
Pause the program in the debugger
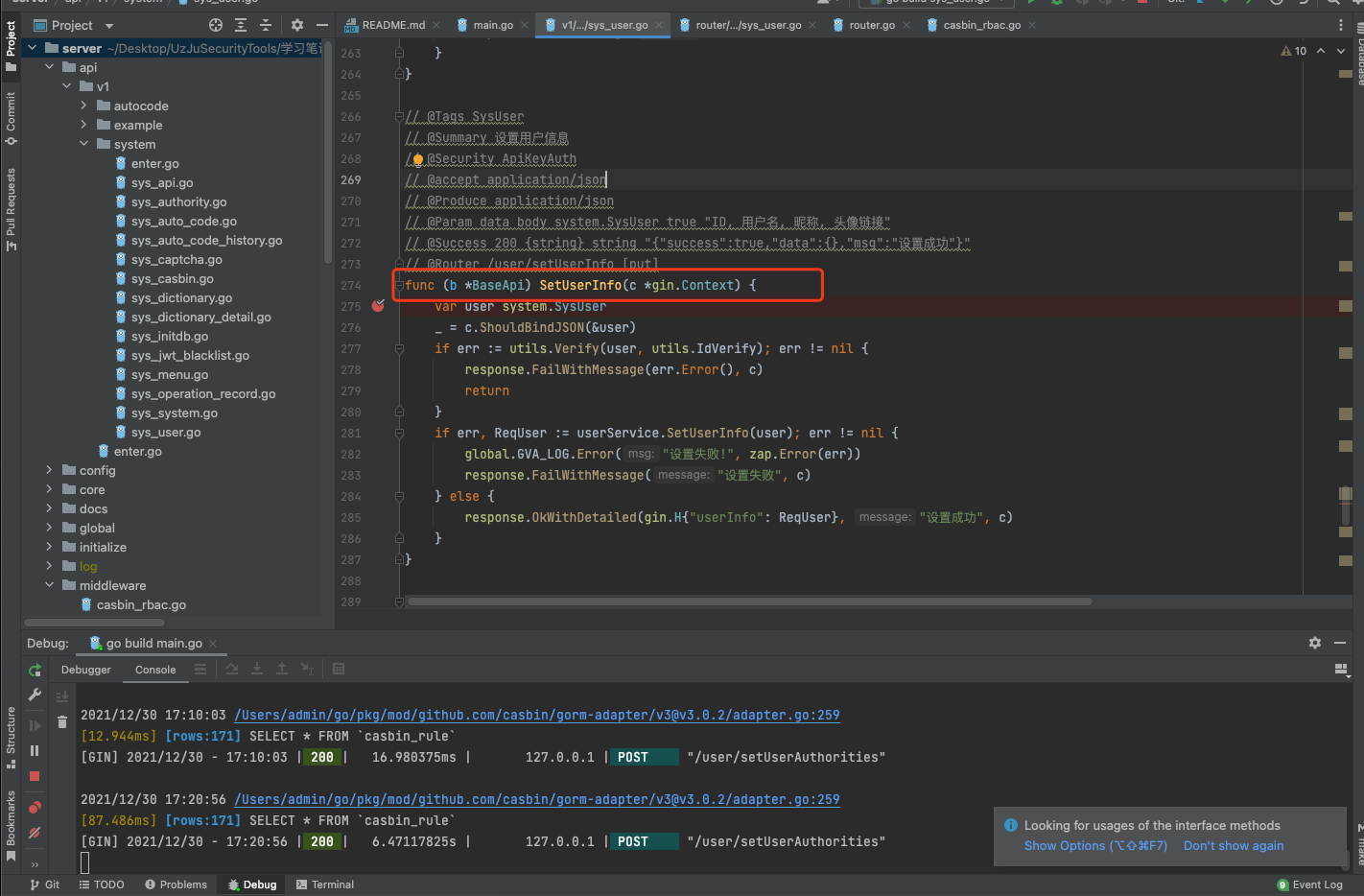(x=35, y=750)
